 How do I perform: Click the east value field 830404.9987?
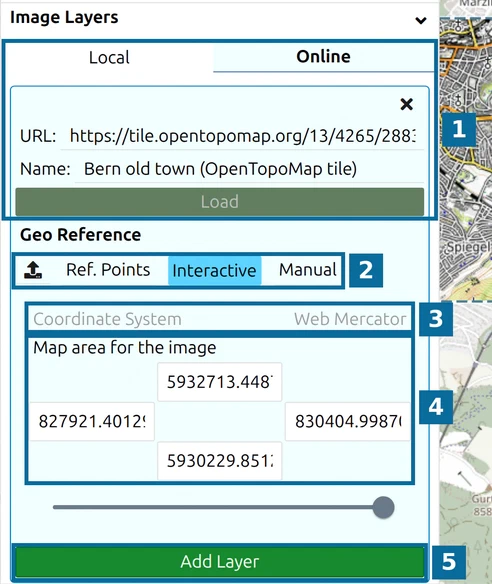(347, 422)
